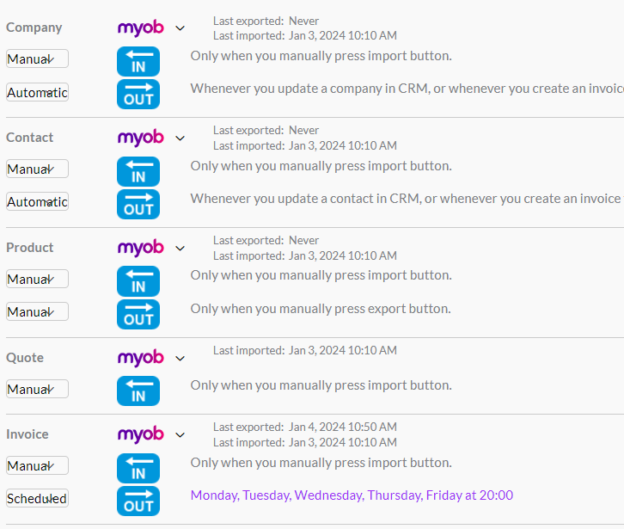
Task: Click the Company IN import icon
Action: point(138,62)
